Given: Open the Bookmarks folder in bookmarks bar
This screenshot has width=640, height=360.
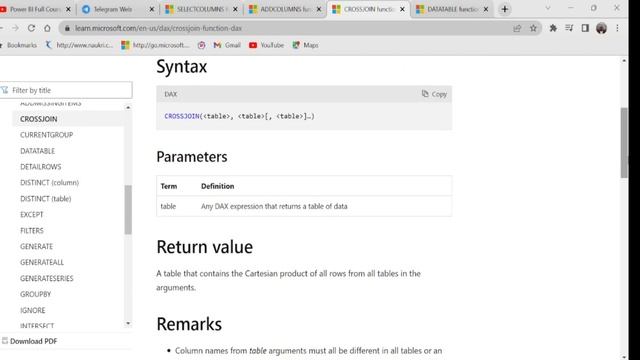Looking at the screenshot, I should click(x=18, y=45).
